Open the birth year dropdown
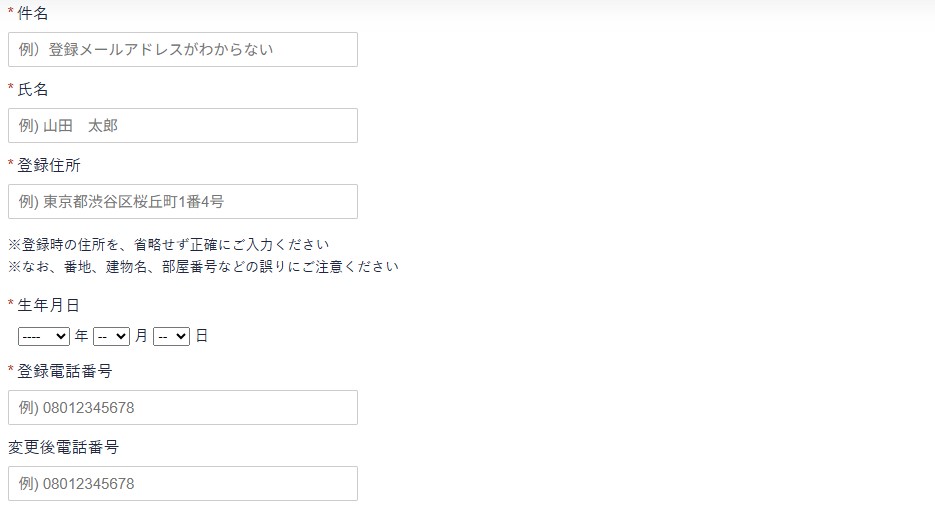 pos(43,336)
